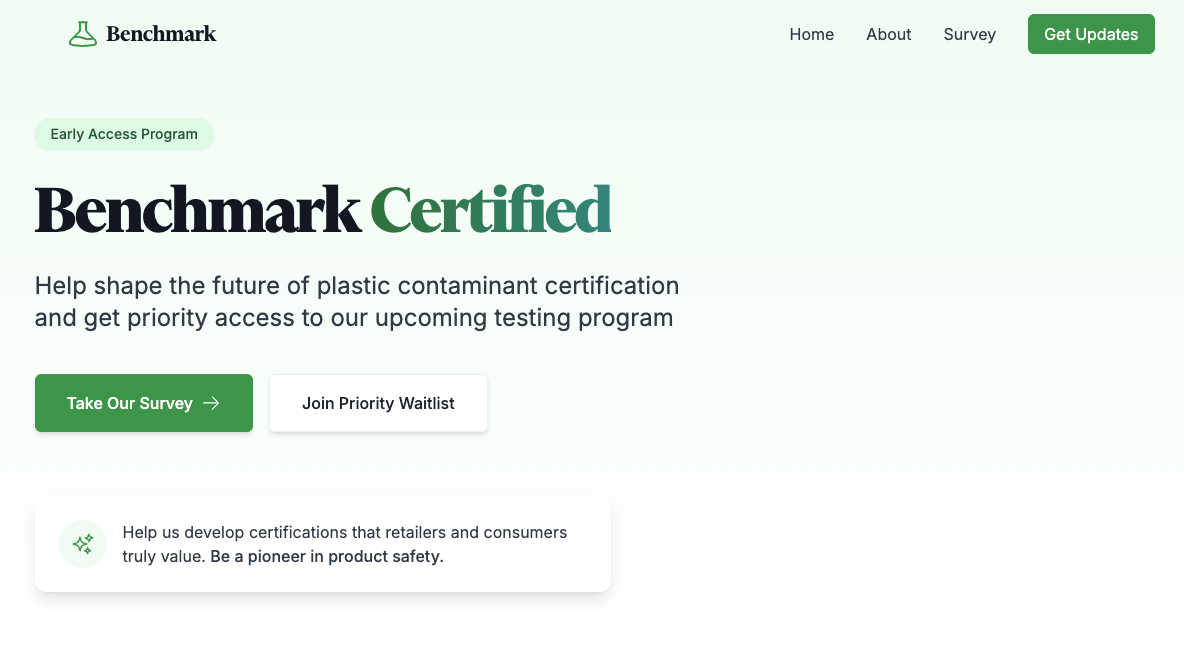Go to the About page
The height and width of the screenshot is (656, 1184).
[888, 34]
